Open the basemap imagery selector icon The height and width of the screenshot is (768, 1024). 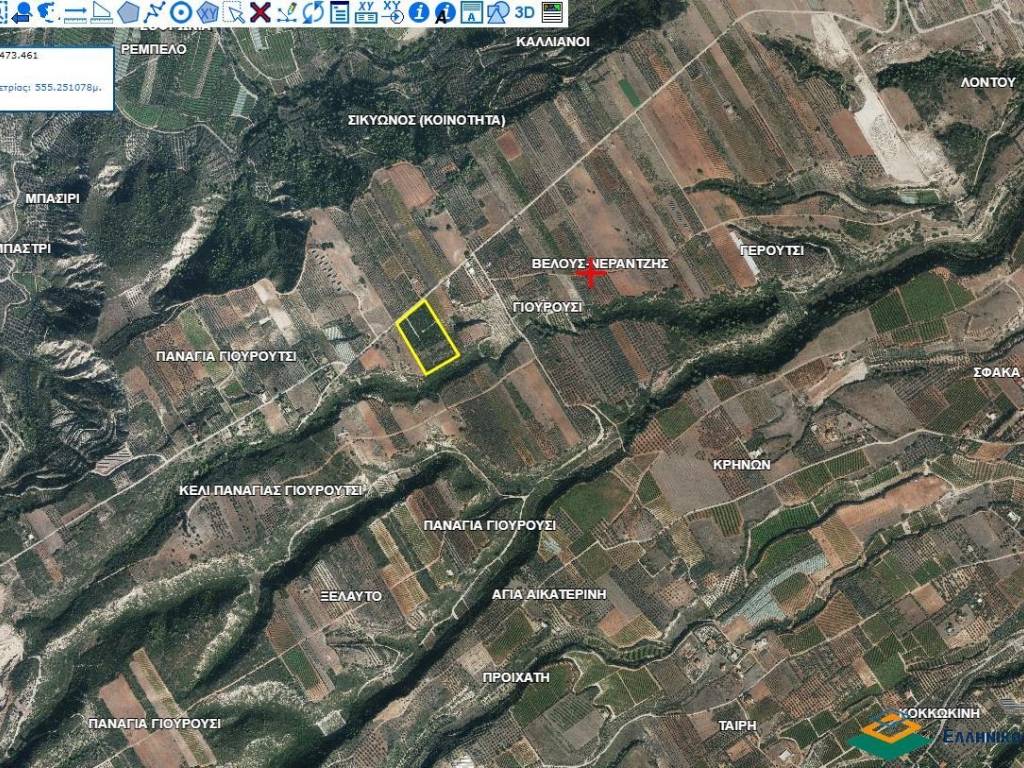click(551, 12)
